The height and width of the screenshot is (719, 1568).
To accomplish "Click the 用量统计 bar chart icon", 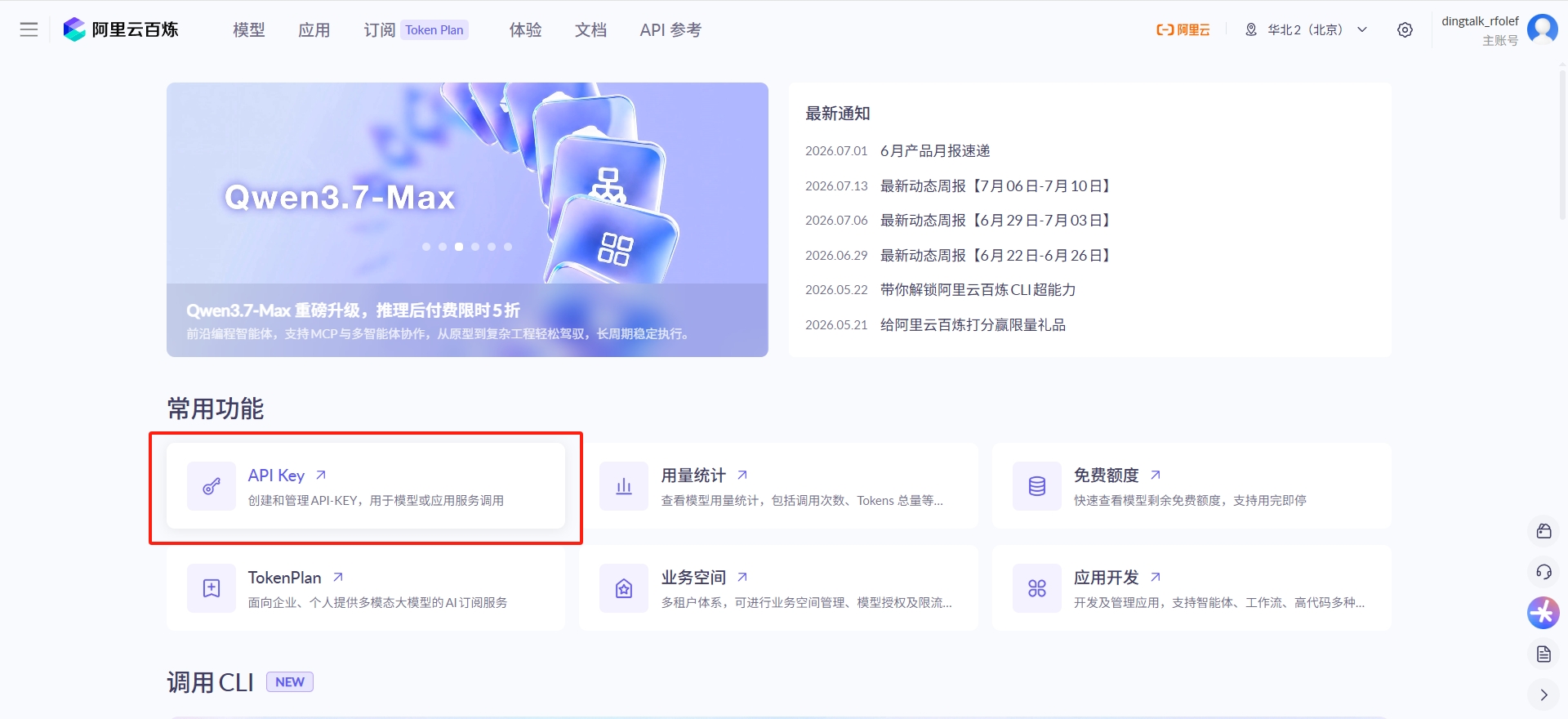I will click(x=624, y=486).
